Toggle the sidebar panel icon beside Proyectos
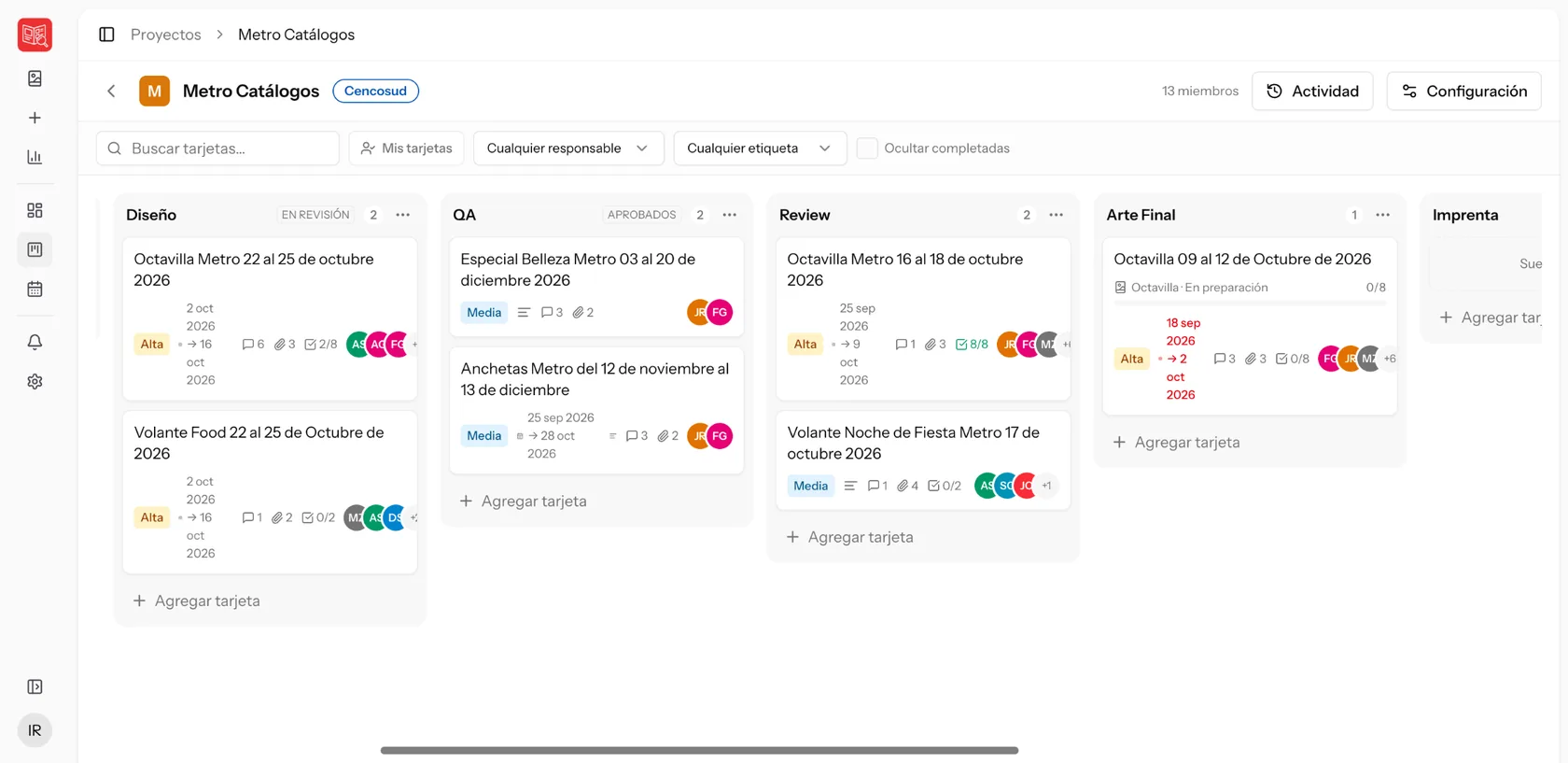 coord(106,35)
